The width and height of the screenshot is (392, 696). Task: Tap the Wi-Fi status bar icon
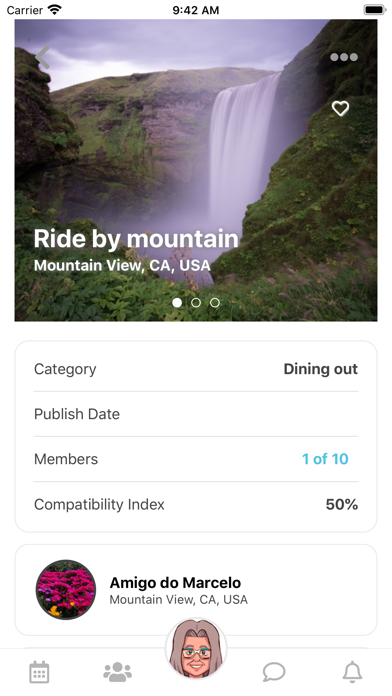point(55,9)
